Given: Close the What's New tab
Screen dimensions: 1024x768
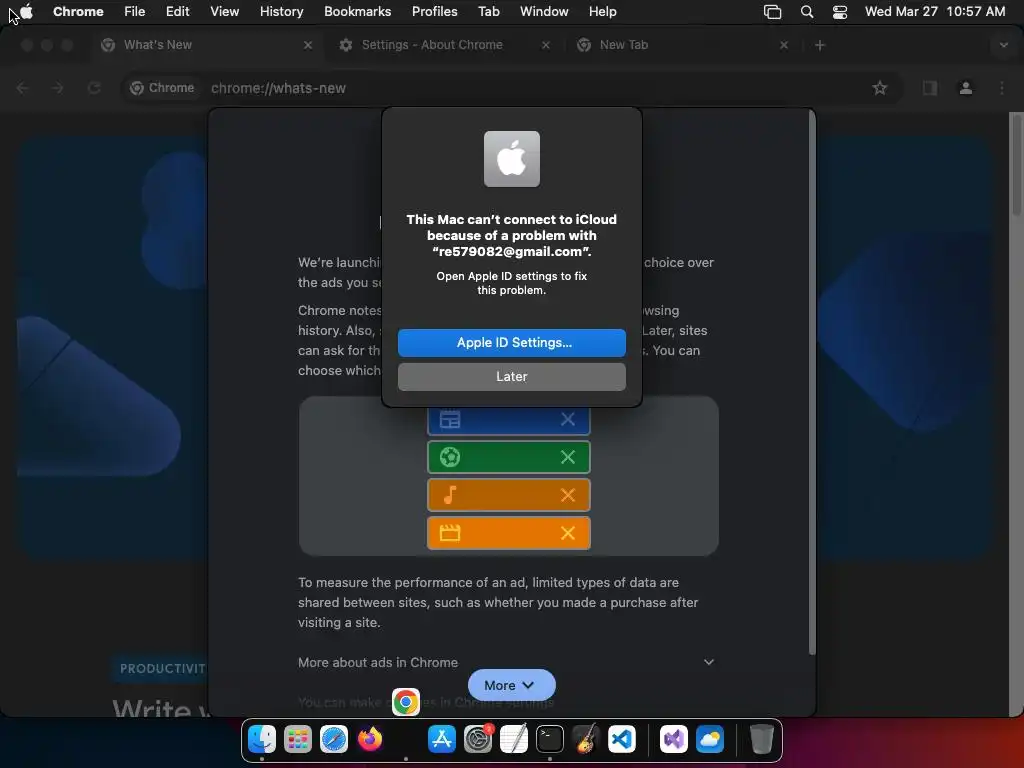Looking at the screenshot, I should point(308,45).
